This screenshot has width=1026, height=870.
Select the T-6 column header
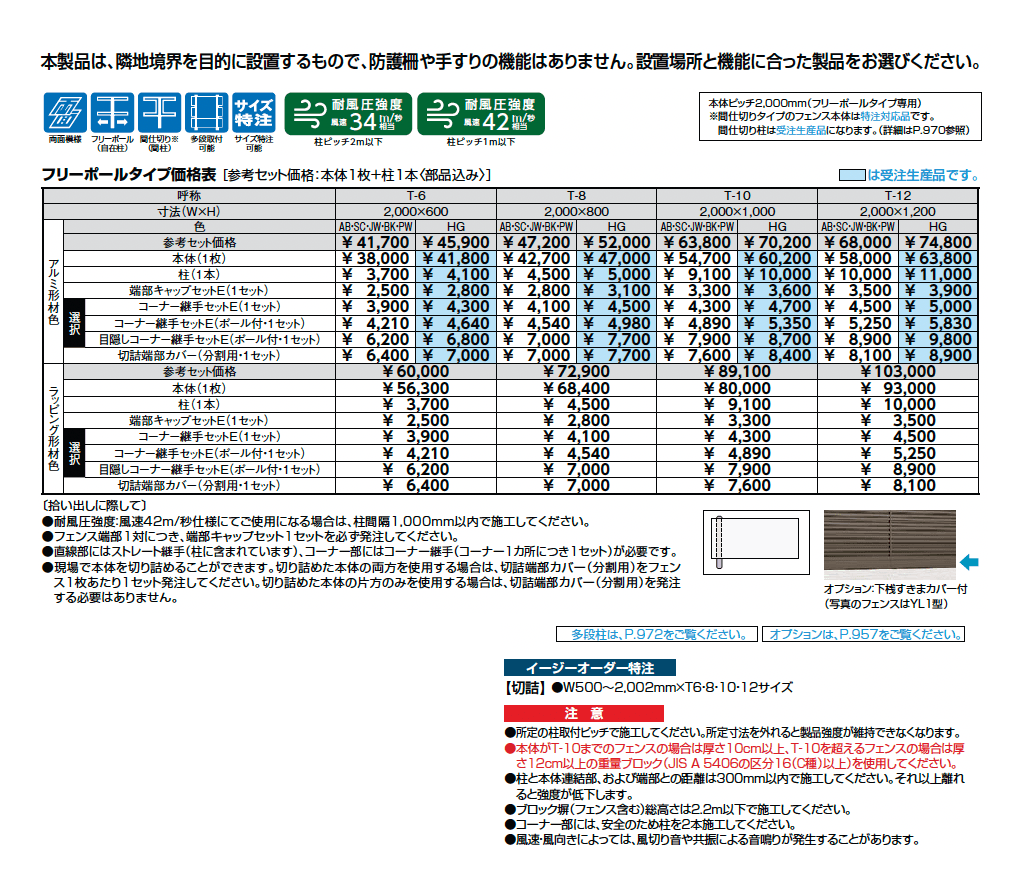(x=416, y=196)
